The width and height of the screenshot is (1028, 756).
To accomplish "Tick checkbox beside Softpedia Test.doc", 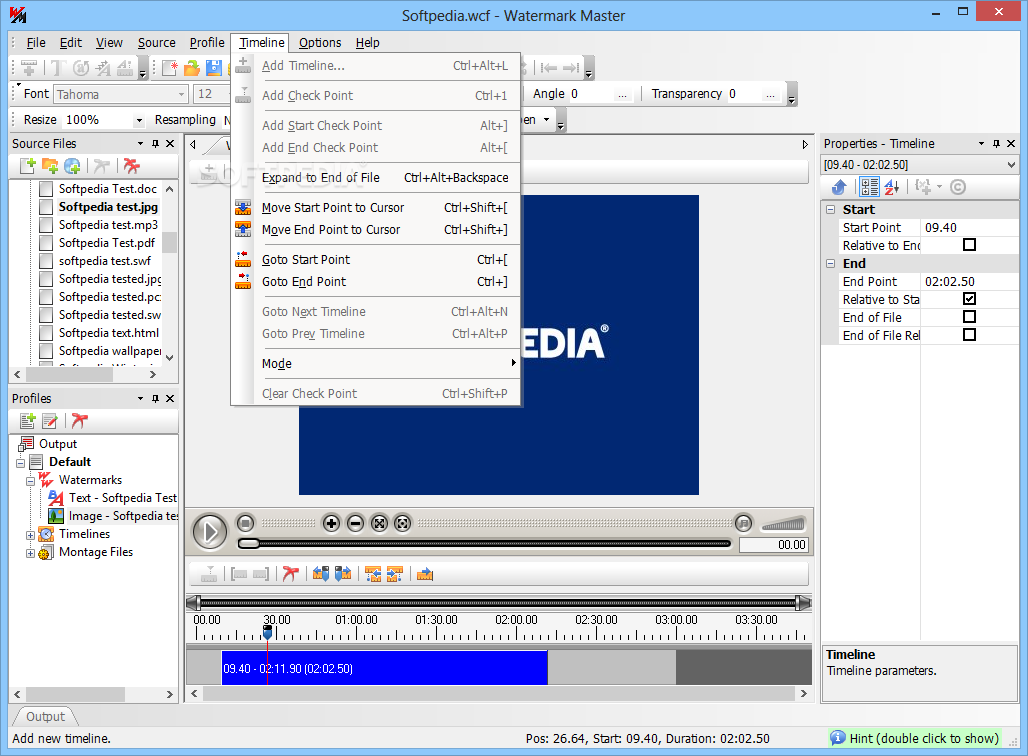I will [x=46, y=189].
